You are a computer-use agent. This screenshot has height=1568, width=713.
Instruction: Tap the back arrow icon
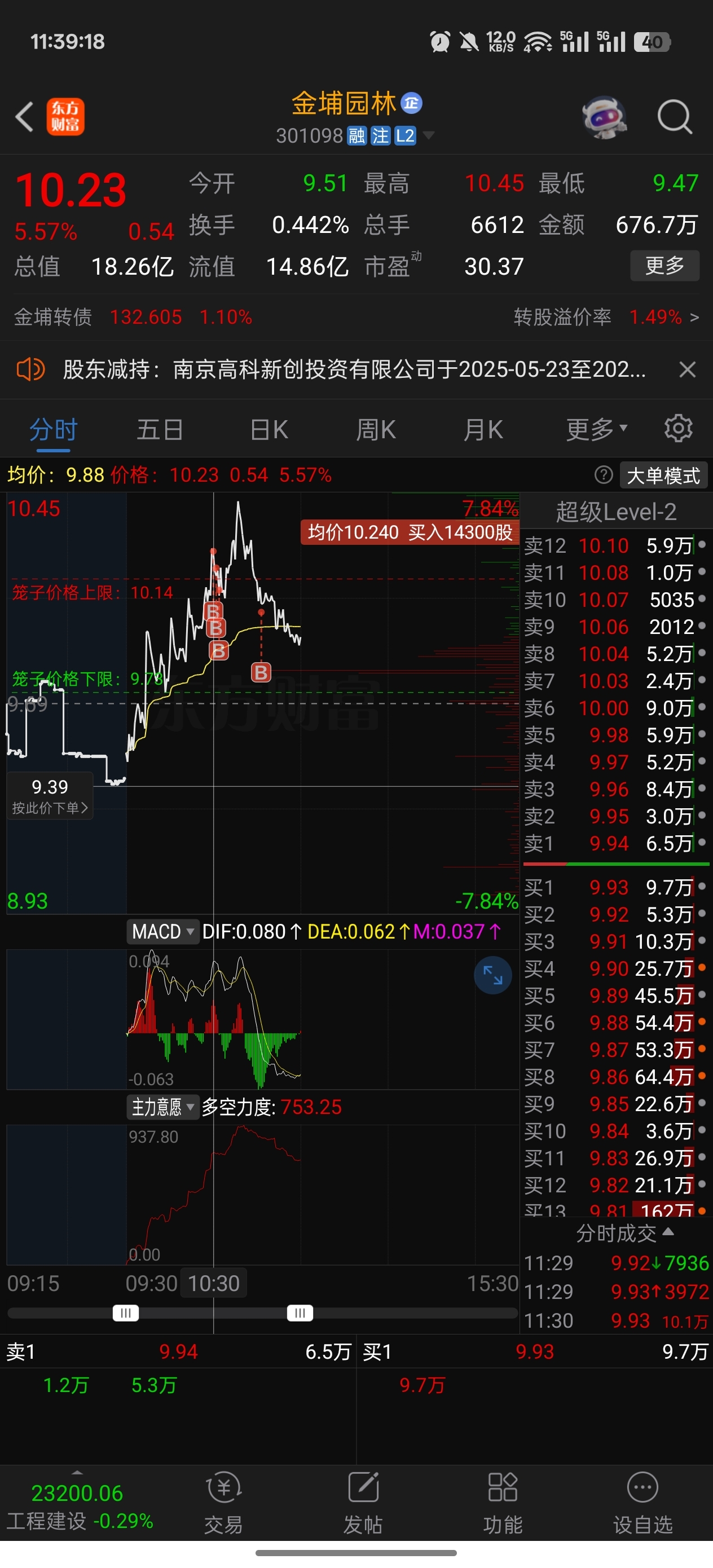(24, 117)
